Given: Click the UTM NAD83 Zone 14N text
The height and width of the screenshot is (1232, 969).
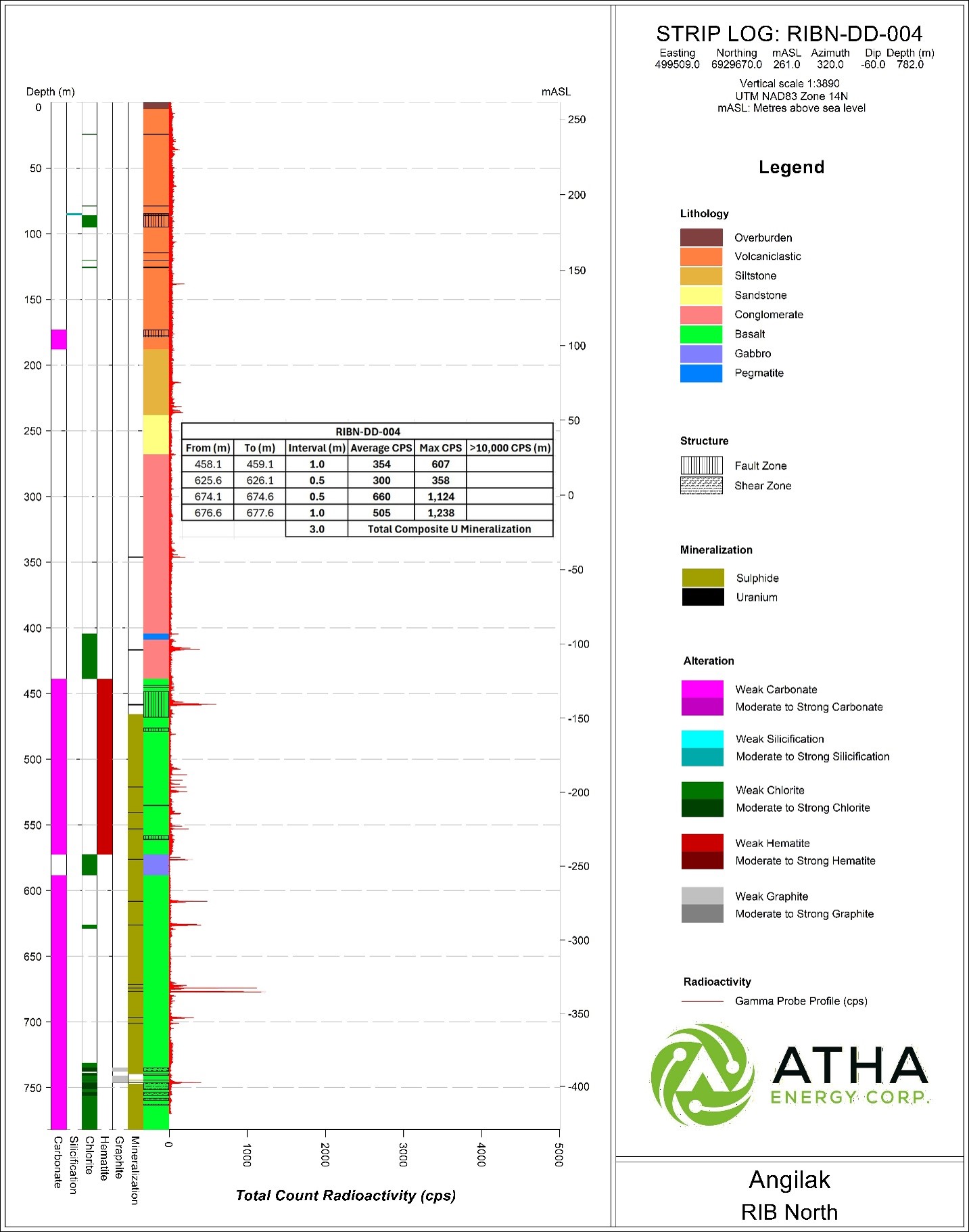Looking at the screenshot, I should click(791, 96).
